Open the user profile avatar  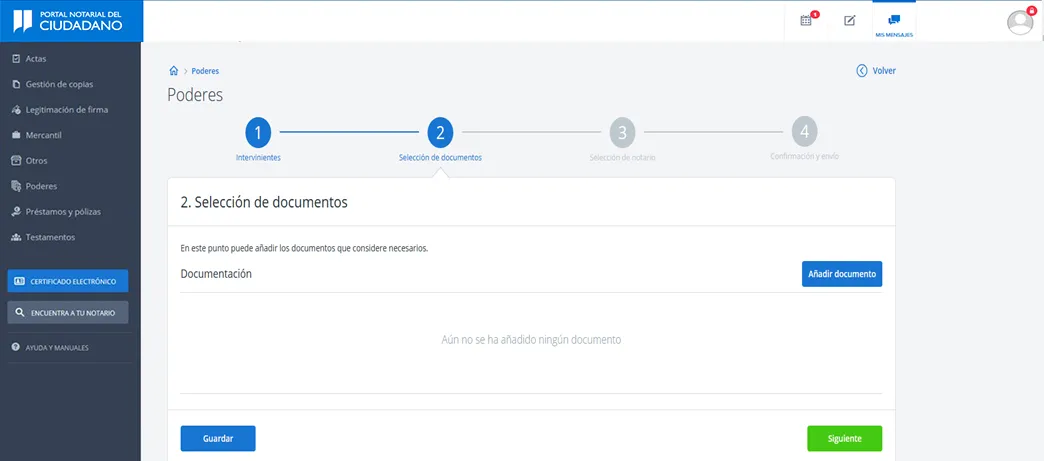tap(1020, 21)
